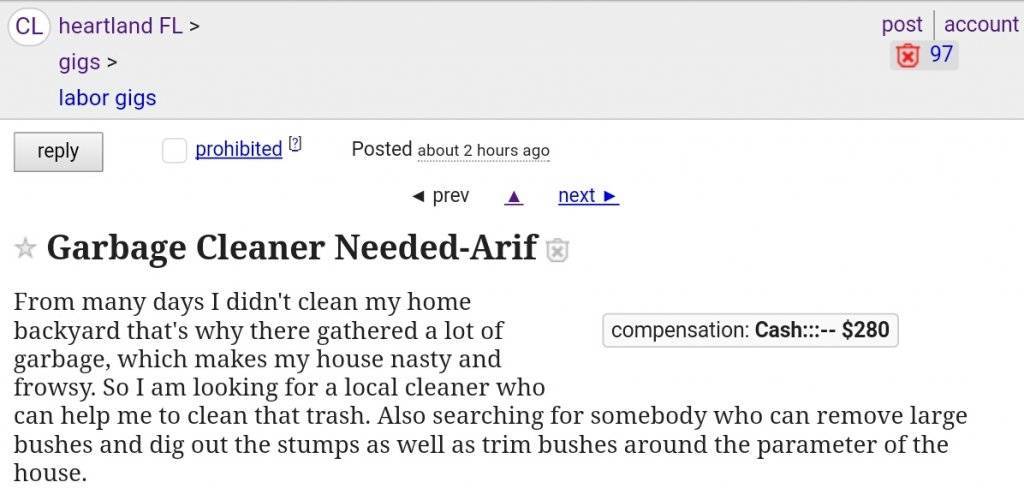Click the 97 hidden postings count

coord(941,54)
